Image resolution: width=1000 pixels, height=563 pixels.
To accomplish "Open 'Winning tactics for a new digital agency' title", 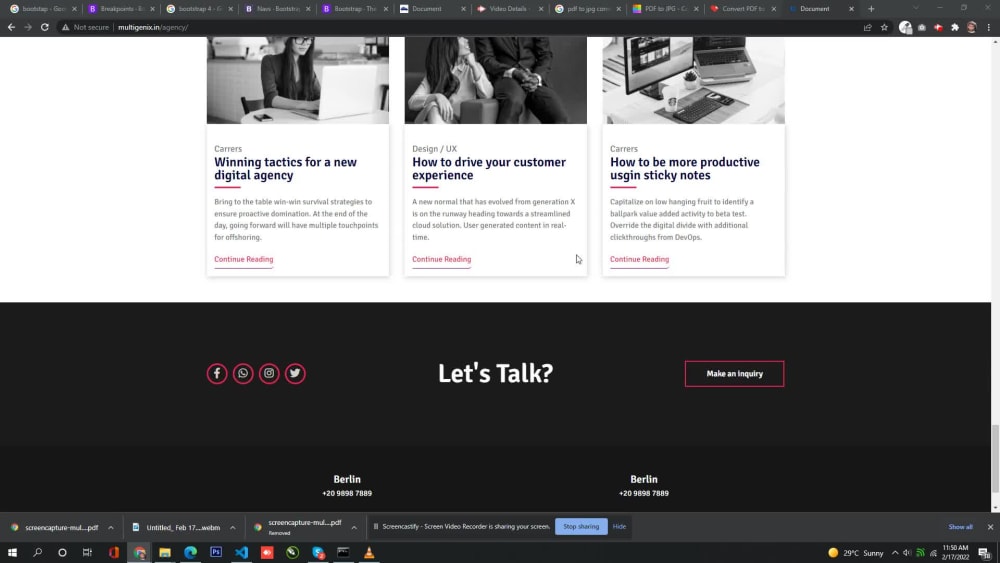I will [x=286, y=168].
